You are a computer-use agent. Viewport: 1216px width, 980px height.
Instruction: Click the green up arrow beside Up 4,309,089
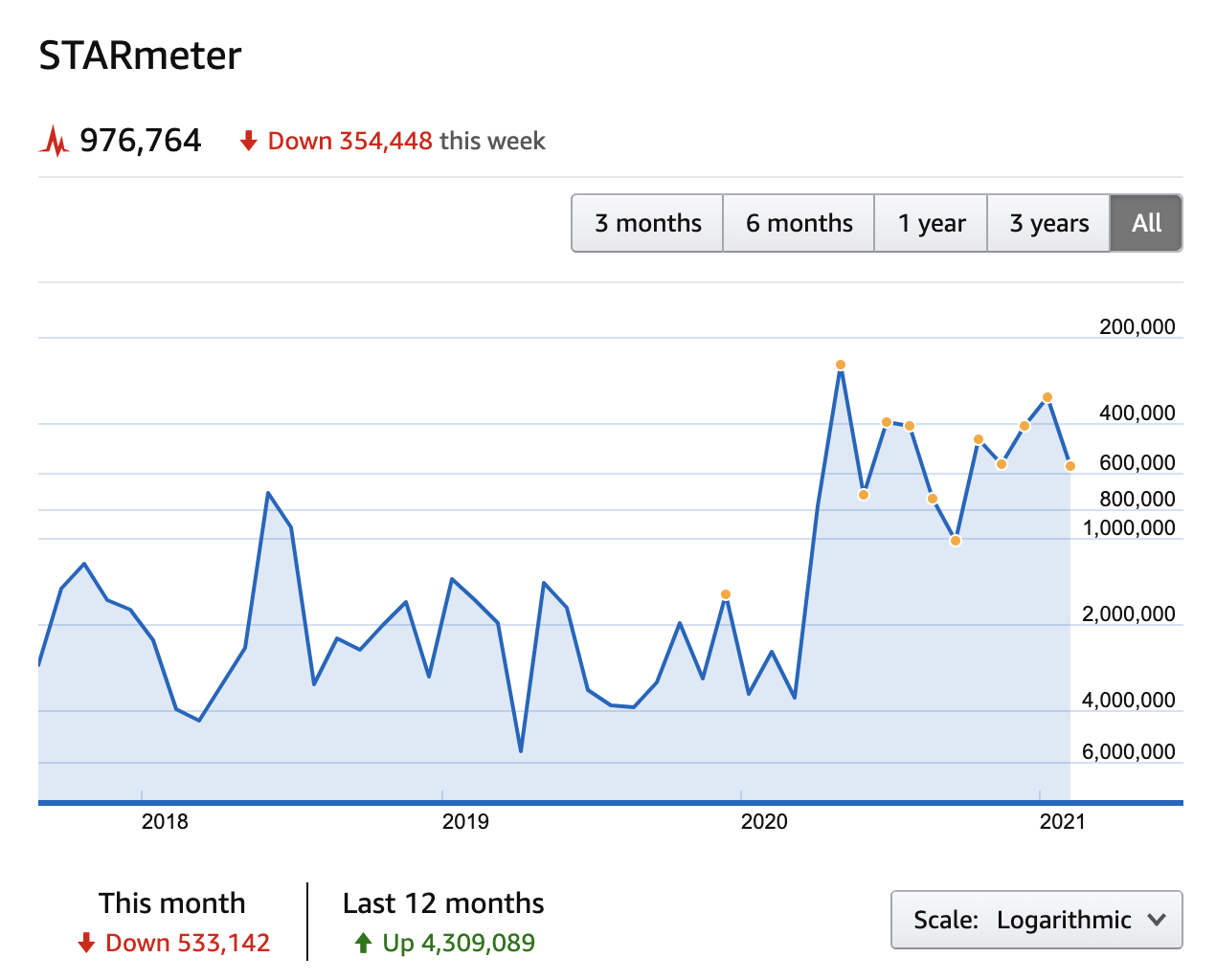[363, 944]
